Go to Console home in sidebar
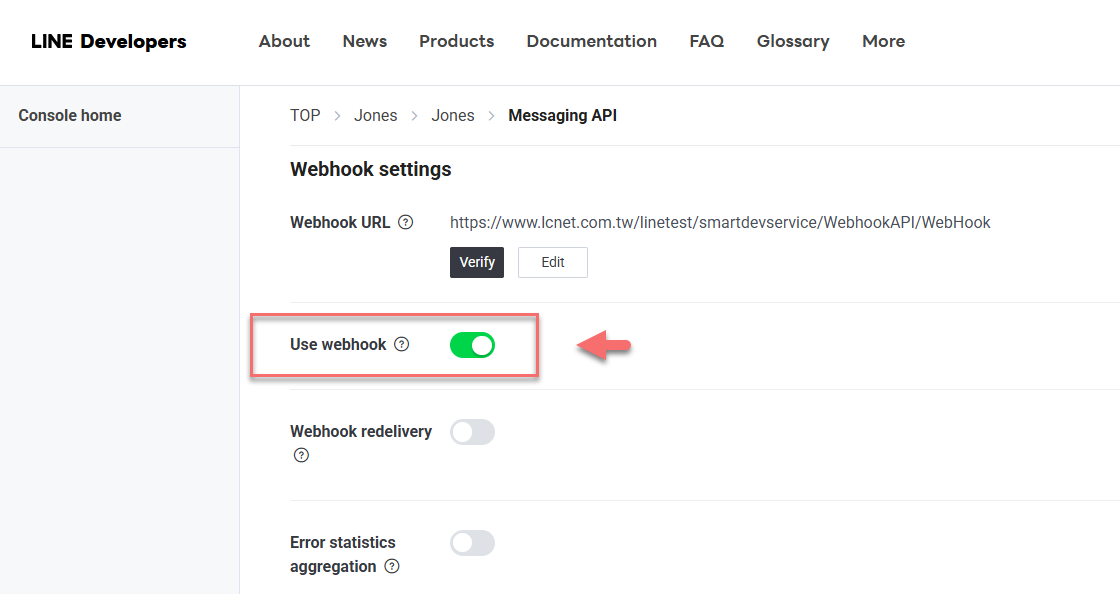The image size is (1120, 594). click(70, 116)
